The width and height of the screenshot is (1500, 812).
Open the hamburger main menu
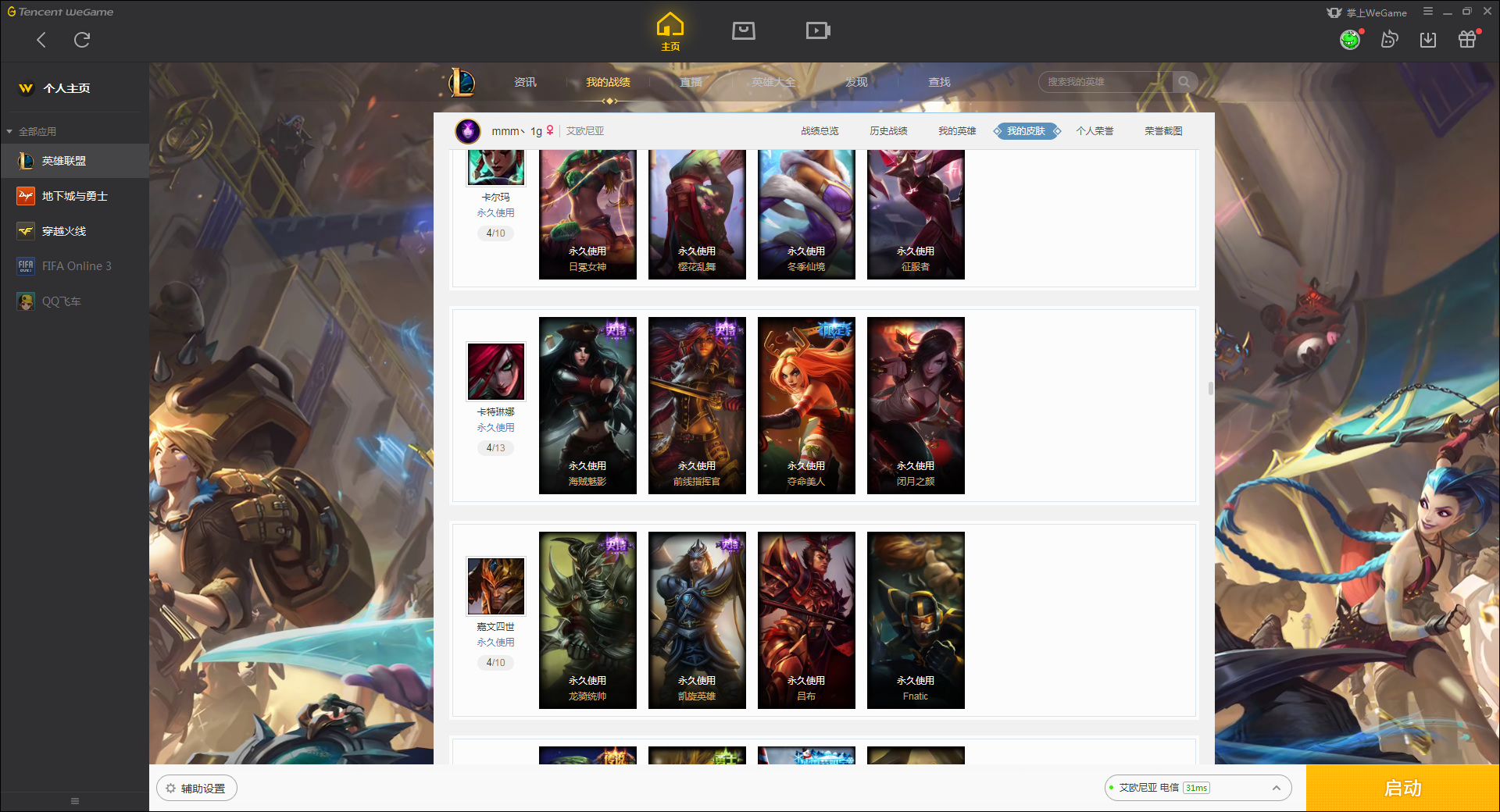tap(1428, 12)
